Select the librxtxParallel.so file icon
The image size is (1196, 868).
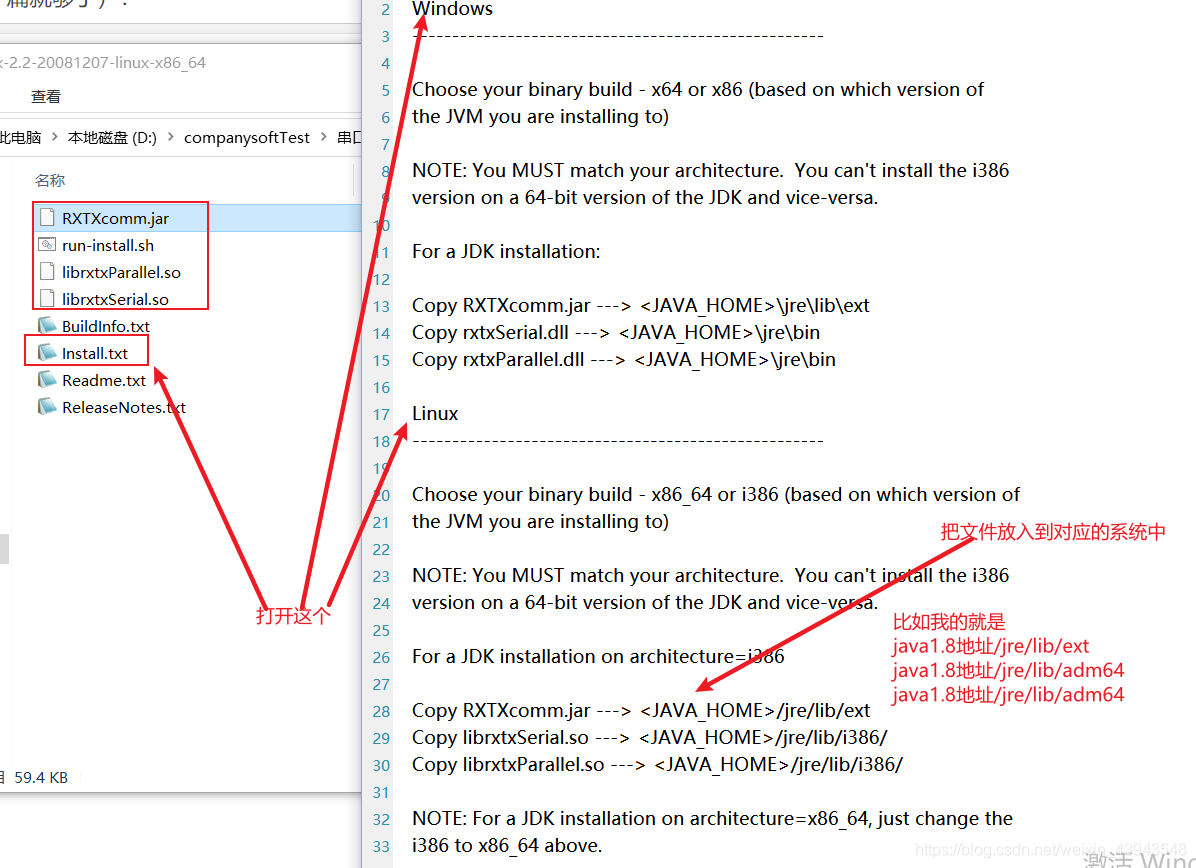pyautogui.click(x=47, y=272)
